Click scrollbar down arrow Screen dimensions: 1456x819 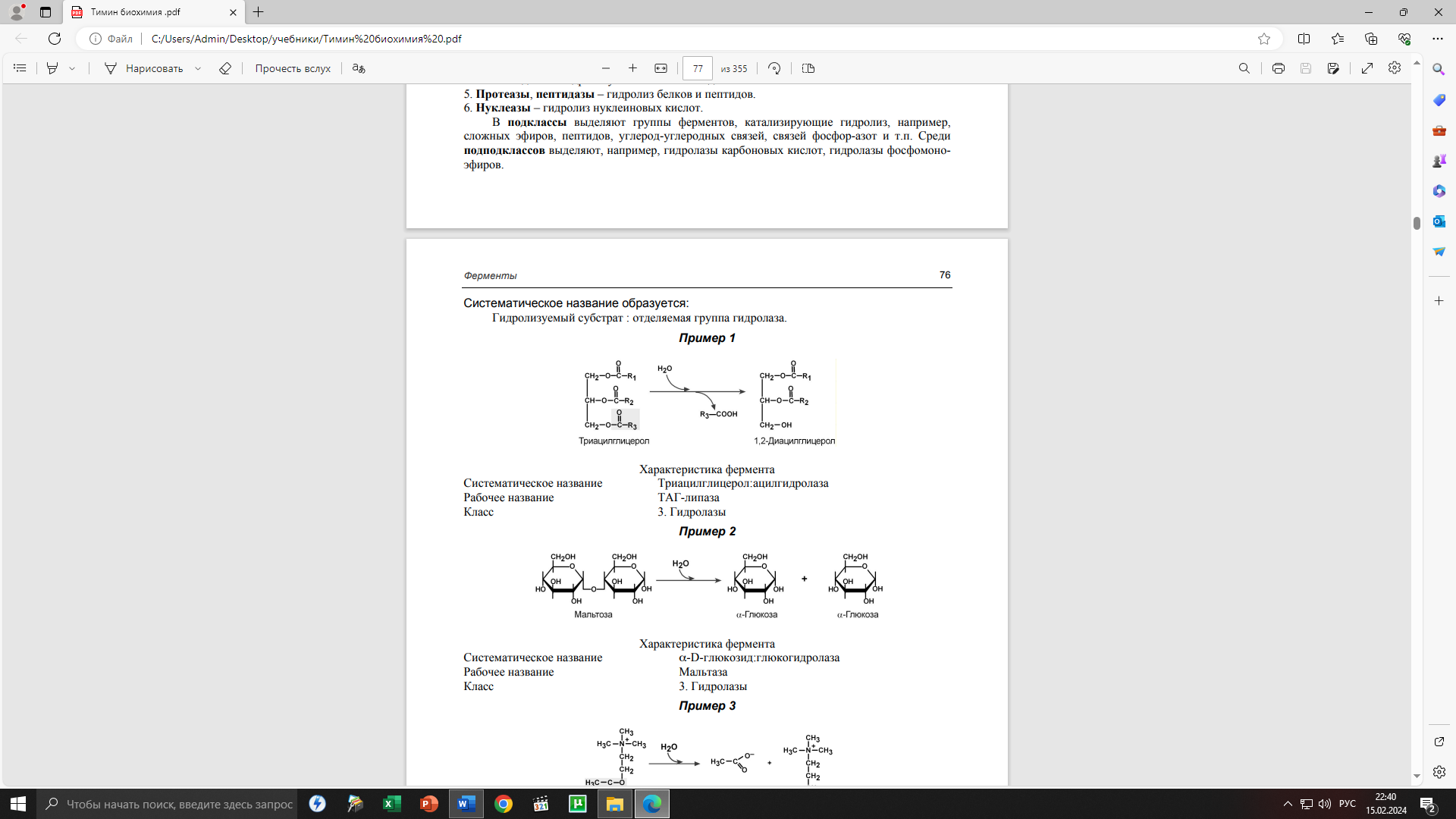click(1417, 777)
